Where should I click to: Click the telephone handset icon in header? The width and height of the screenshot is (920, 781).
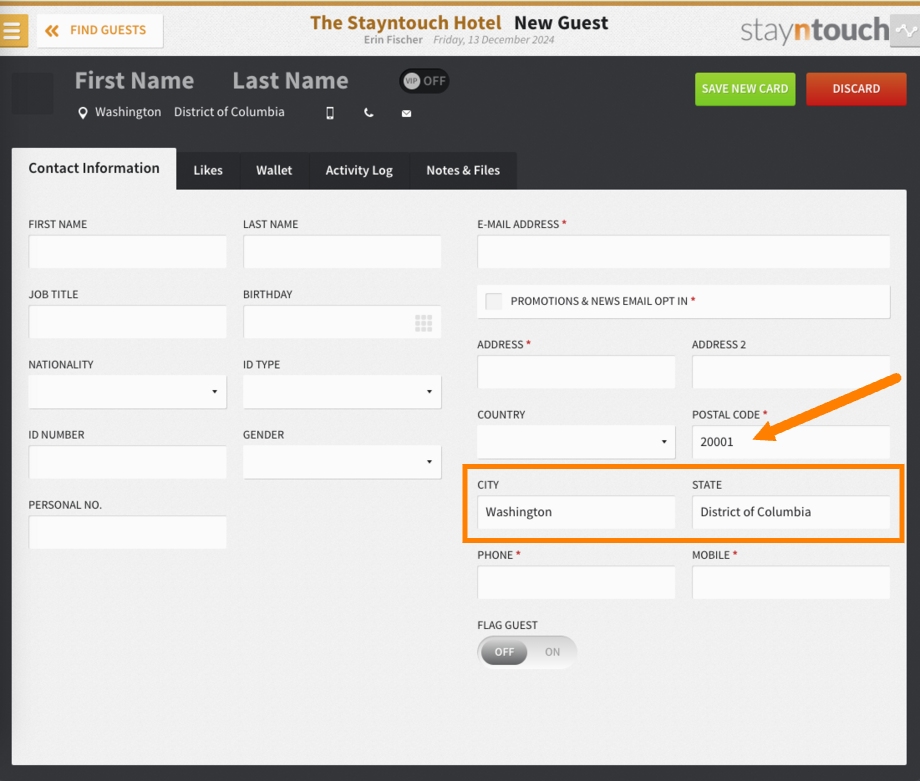tap(368, 113)
